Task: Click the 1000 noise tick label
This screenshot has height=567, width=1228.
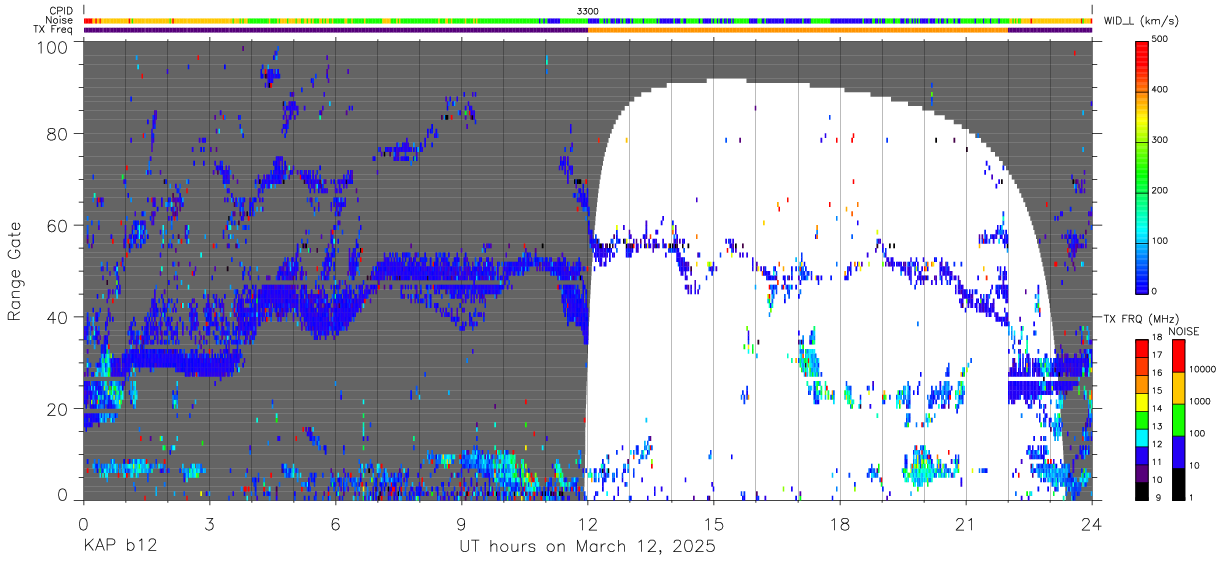Action: tap(1201, 401)
